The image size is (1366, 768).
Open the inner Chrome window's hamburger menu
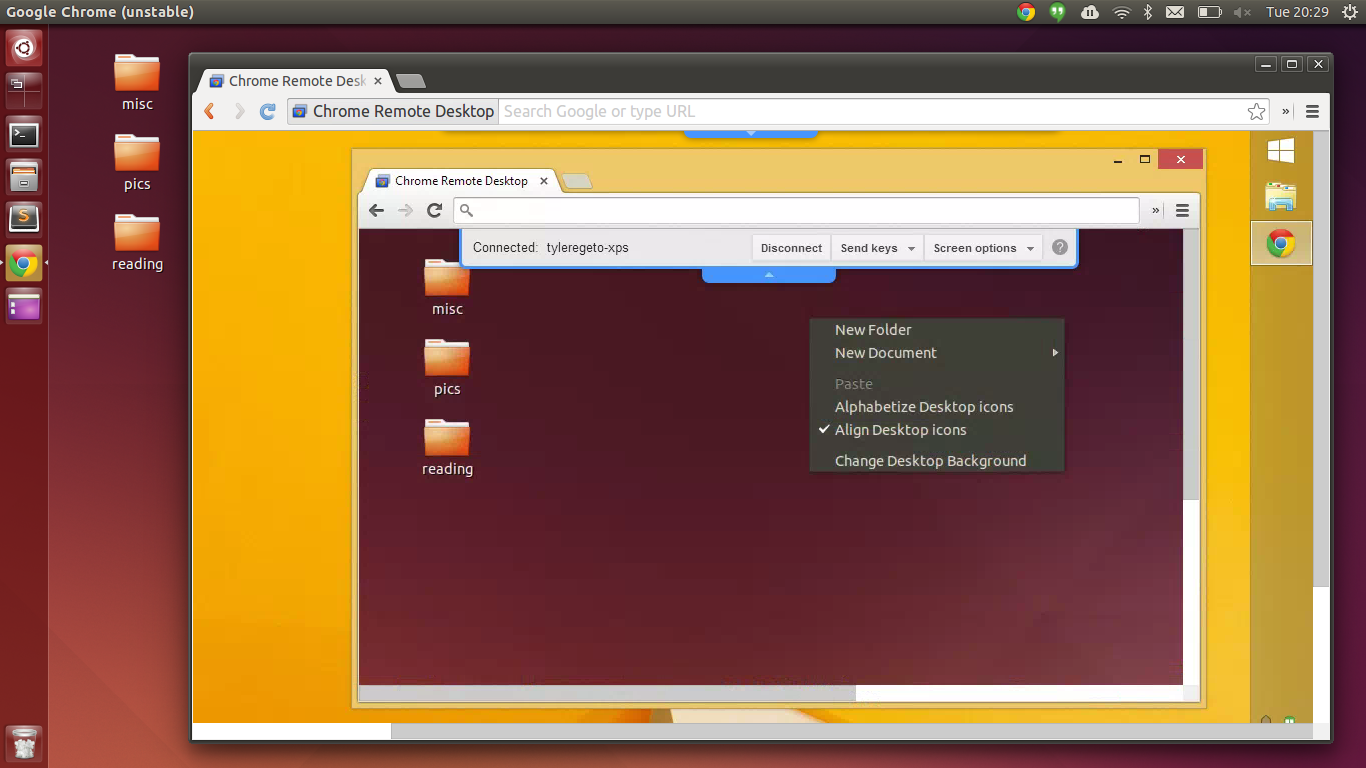1182,210
